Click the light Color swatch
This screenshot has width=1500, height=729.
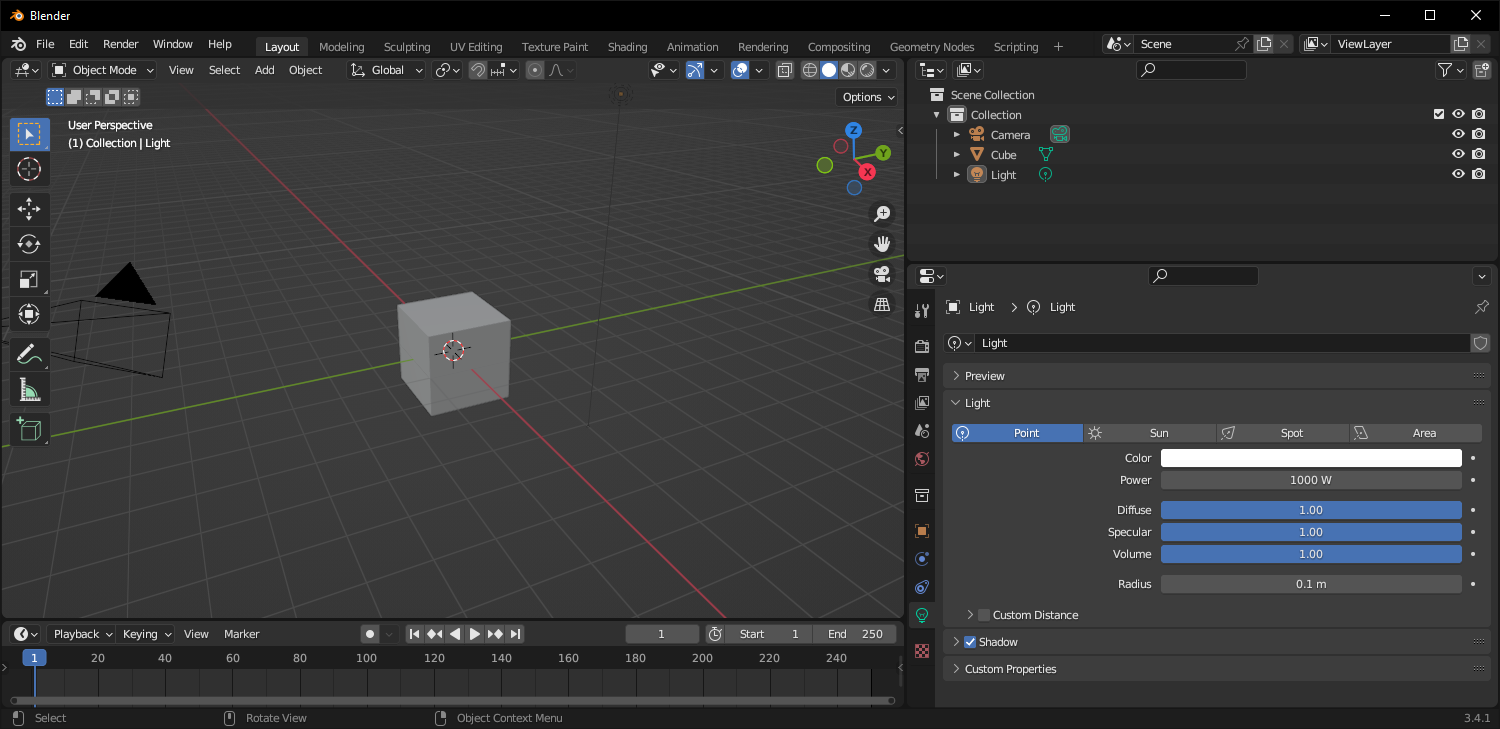point(1311,458)
